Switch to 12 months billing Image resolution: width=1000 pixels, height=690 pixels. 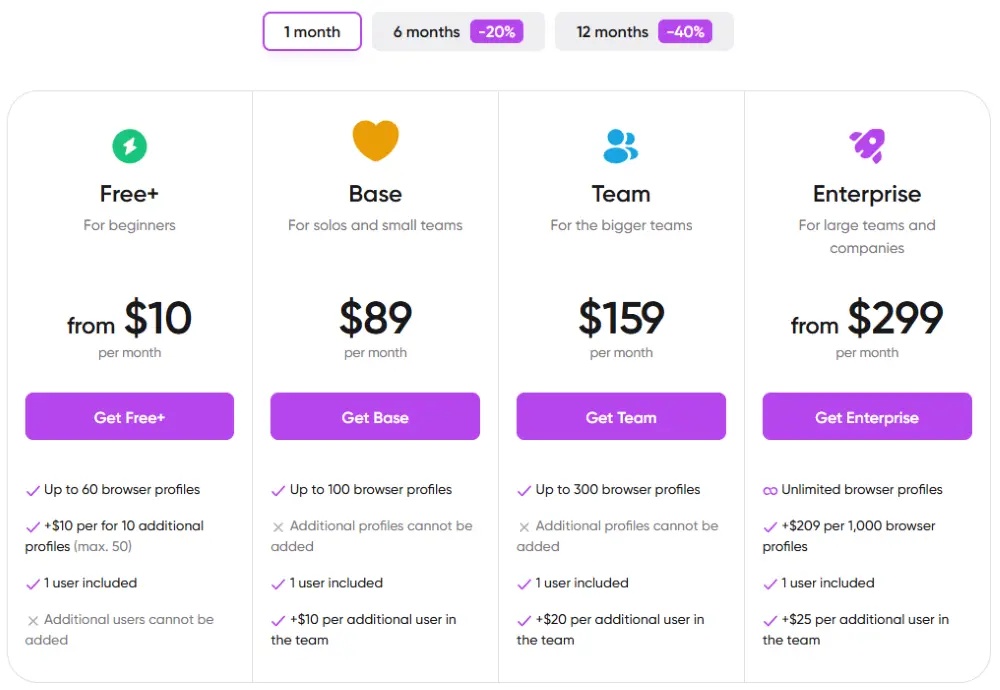pos(644,31)
